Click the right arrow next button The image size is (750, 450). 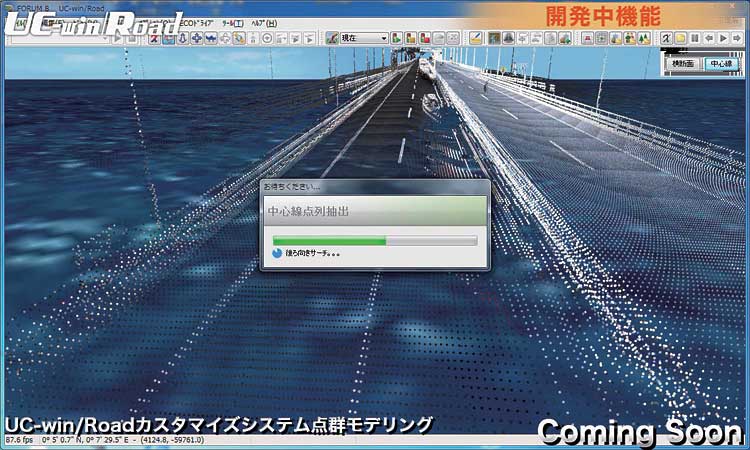click(737, 38)
